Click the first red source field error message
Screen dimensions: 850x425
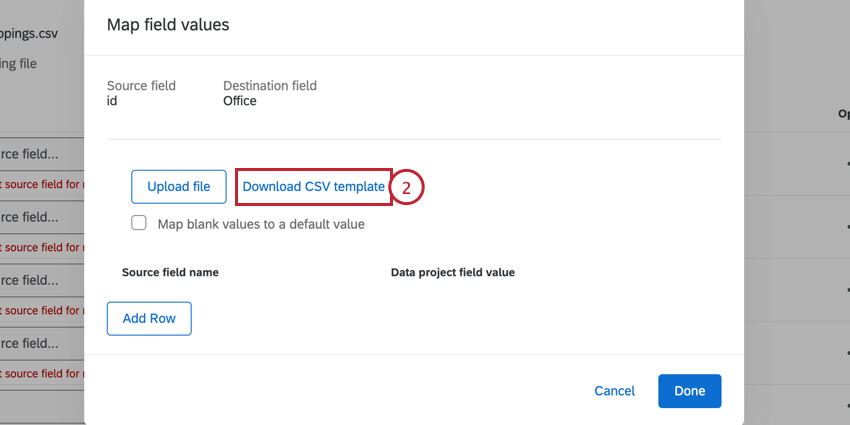point(40,185)
